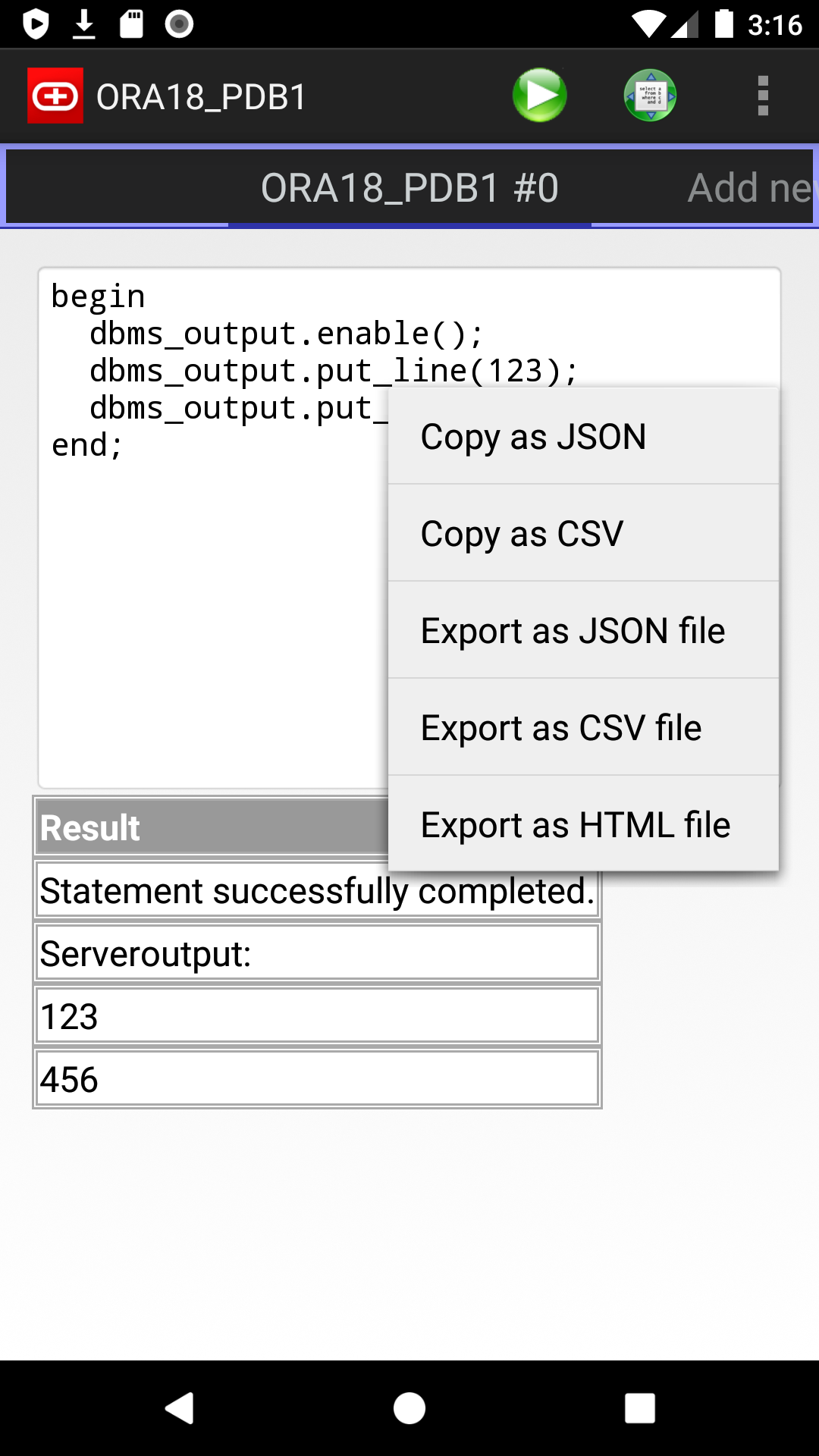
Task: Tap the Result header bar
Action: pyautogui.click(x=190, y=827)
